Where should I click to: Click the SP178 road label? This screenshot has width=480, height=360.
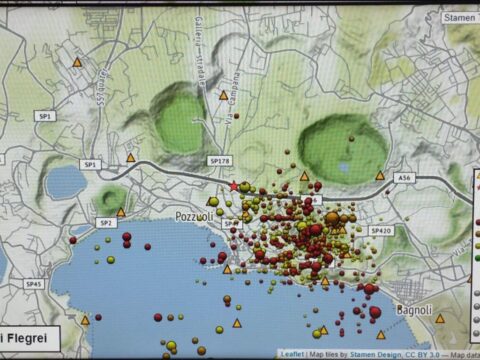[x=220, y=161]
